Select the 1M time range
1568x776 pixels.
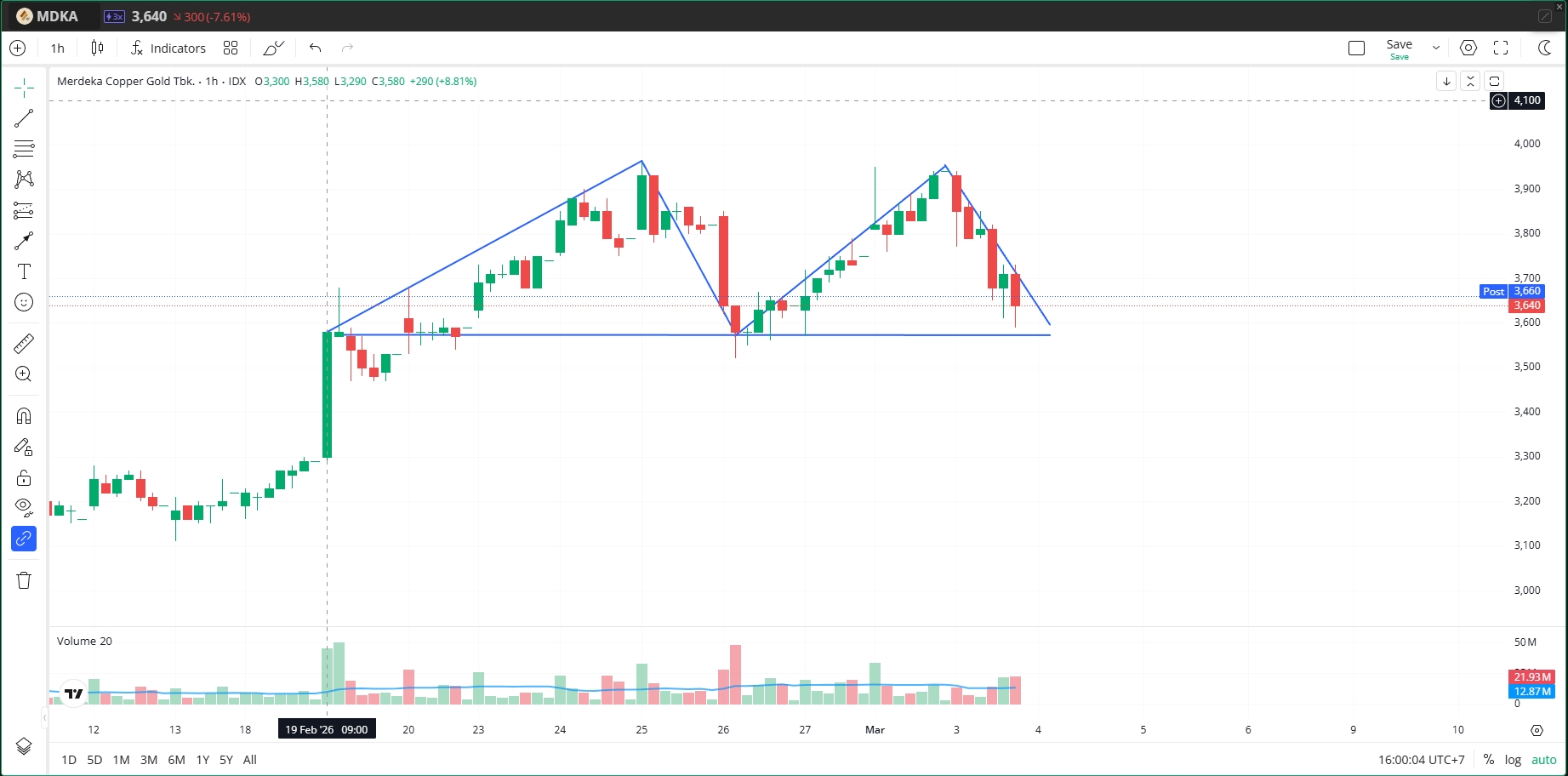tap(122, 760)
